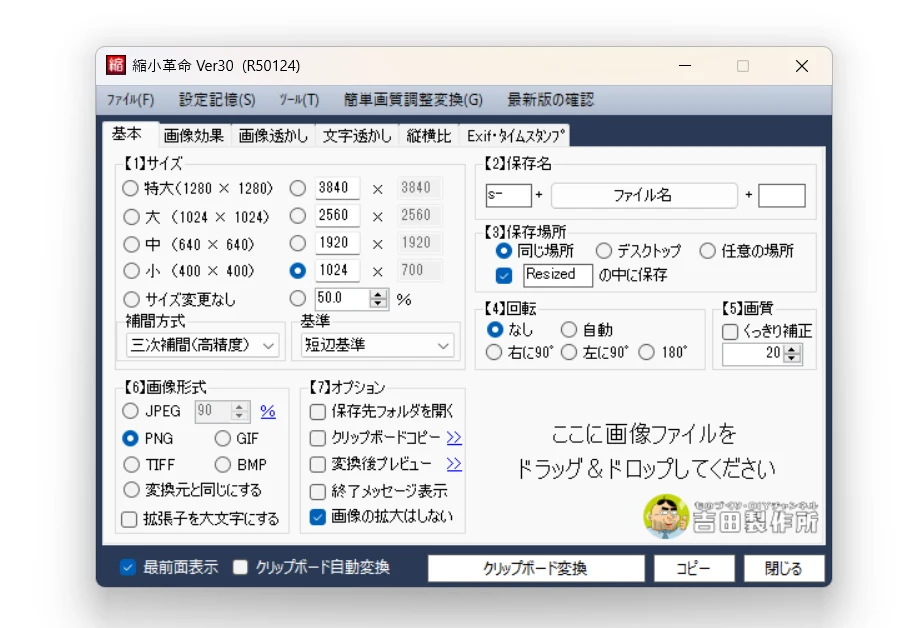
Task: Switch to the 文字透かし tab
Action: [x=357, y=136]
